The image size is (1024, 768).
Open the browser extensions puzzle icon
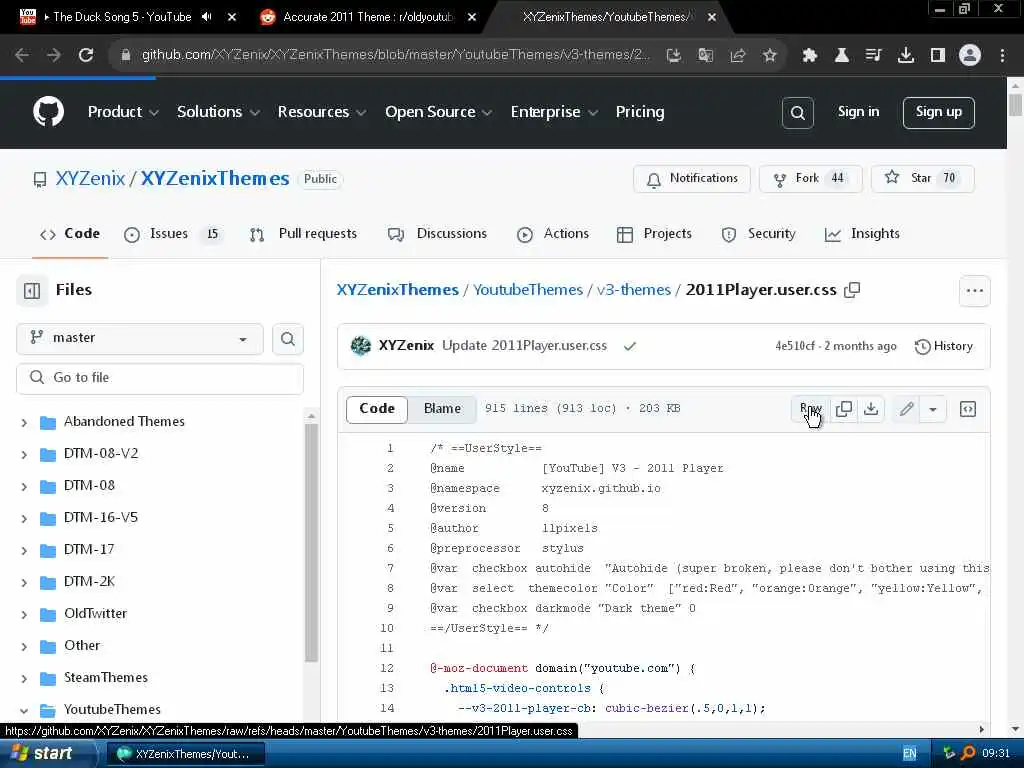[810, 56]
